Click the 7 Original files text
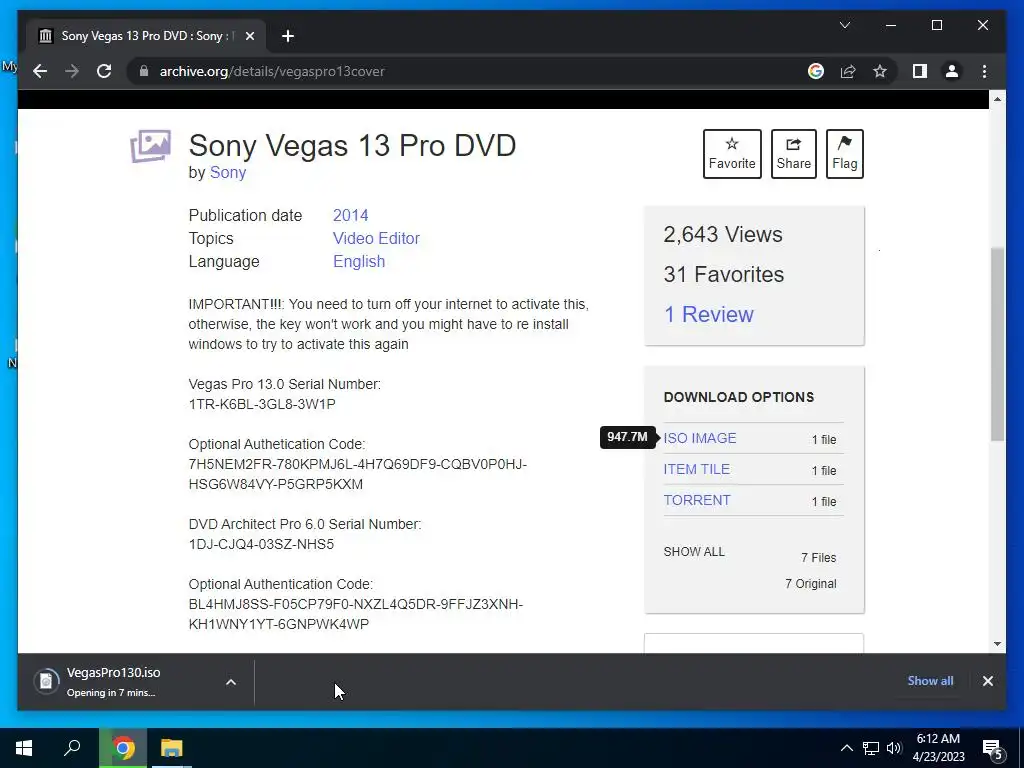1024x768 pixels. (x=810, y=584)
